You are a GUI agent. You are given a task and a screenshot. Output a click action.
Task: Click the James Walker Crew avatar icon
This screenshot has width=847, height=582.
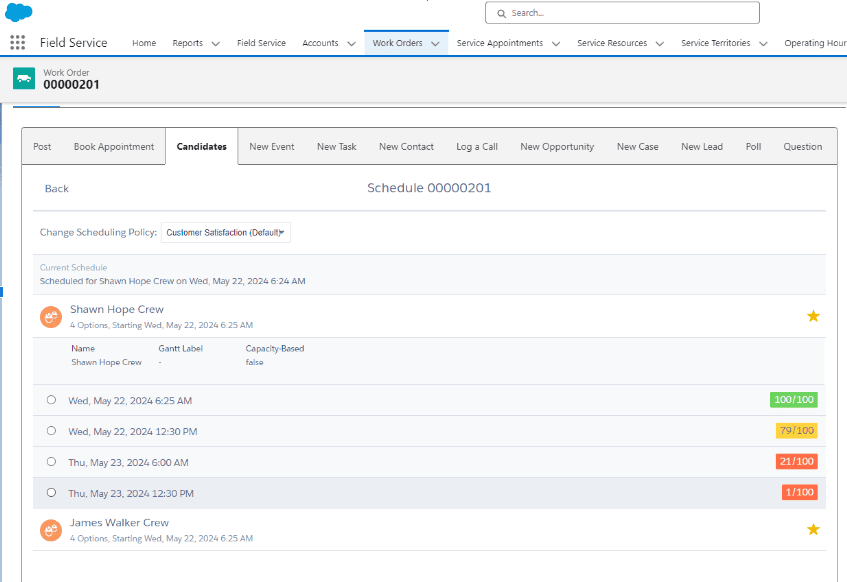(x=51, y=530)
